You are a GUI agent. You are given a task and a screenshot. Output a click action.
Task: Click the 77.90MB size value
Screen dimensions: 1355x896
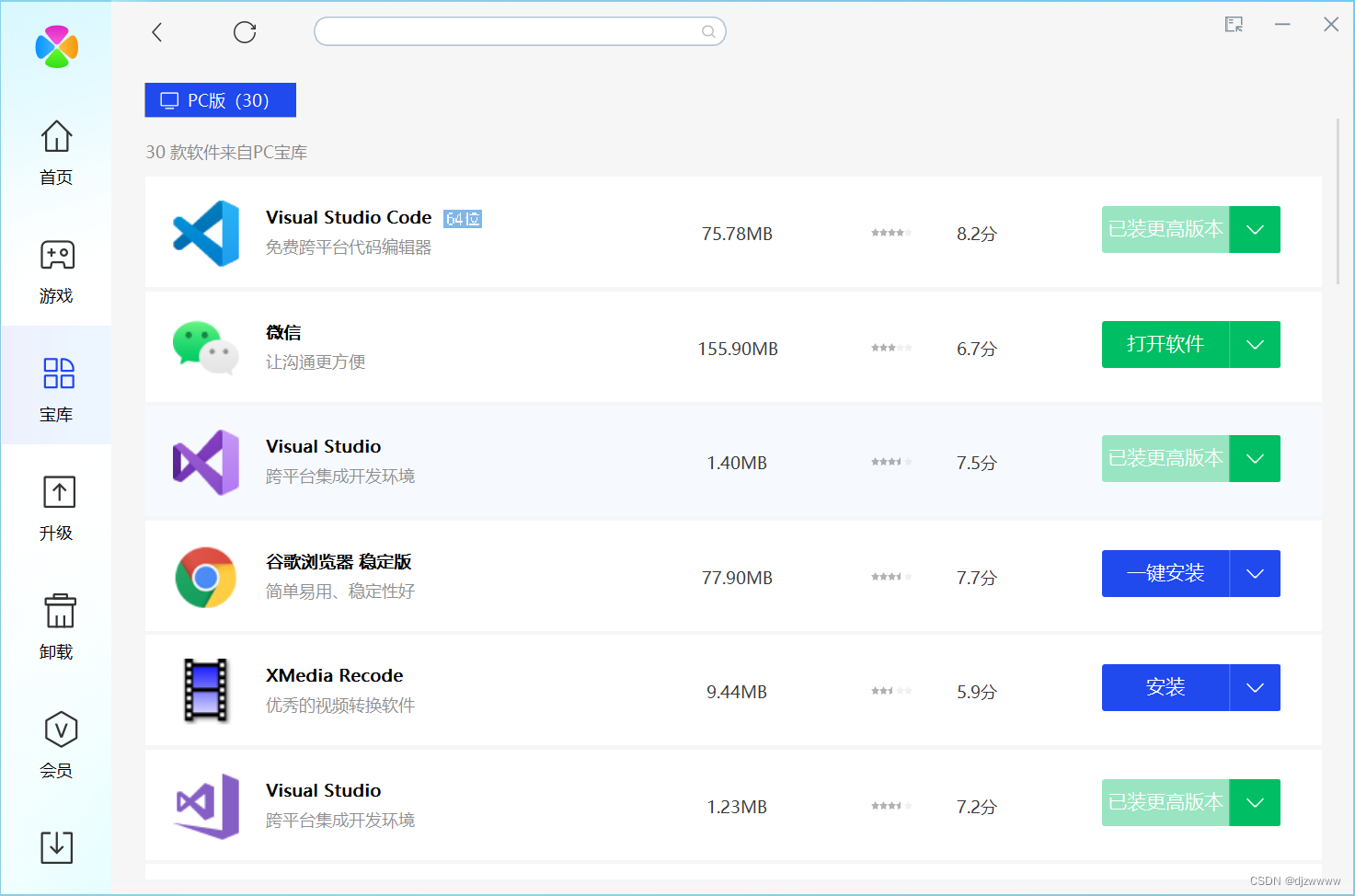[x=737, y=578]
